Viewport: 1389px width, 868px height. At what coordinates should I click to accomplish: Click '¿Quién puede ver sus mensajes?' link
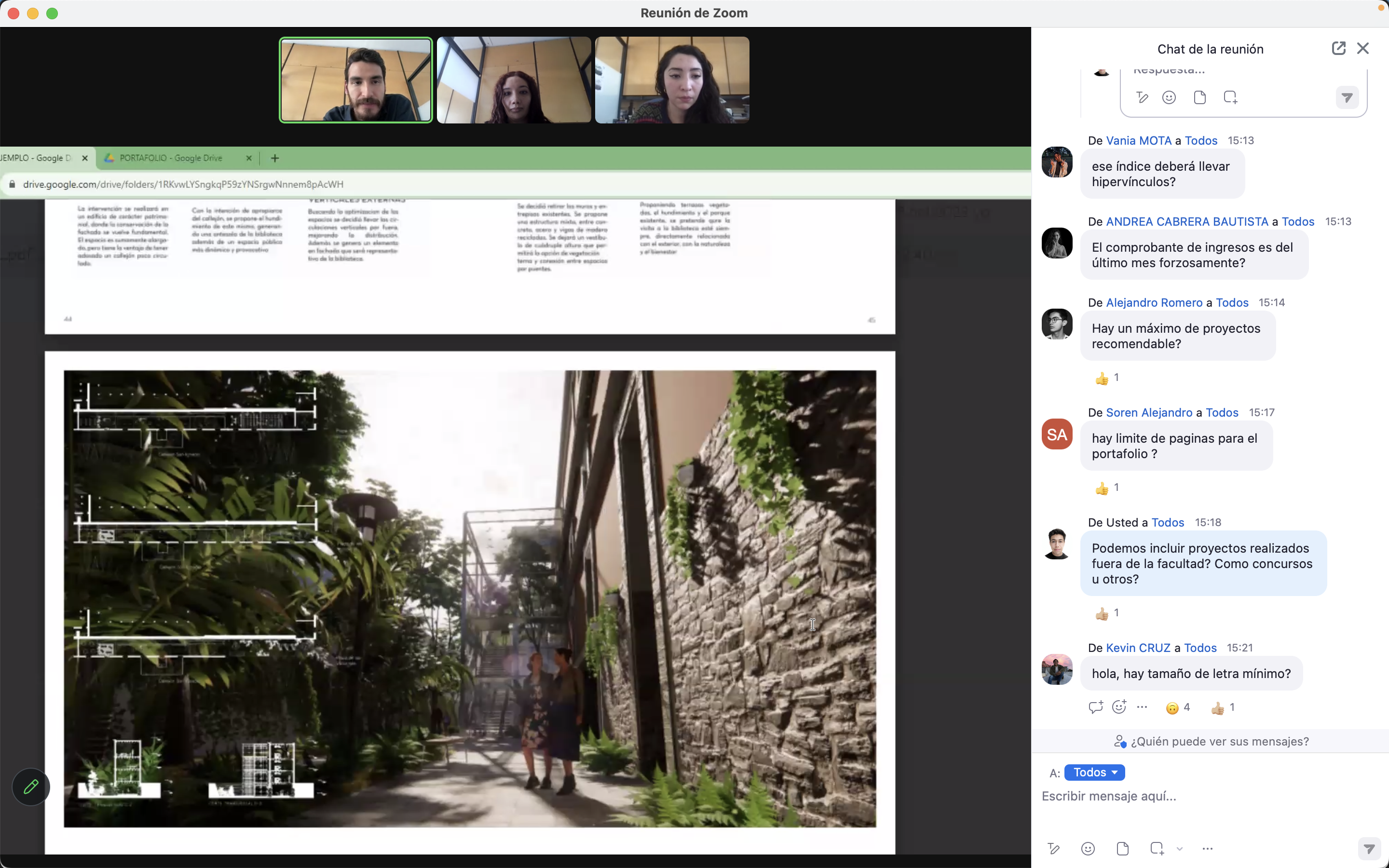click(1219, 741)
